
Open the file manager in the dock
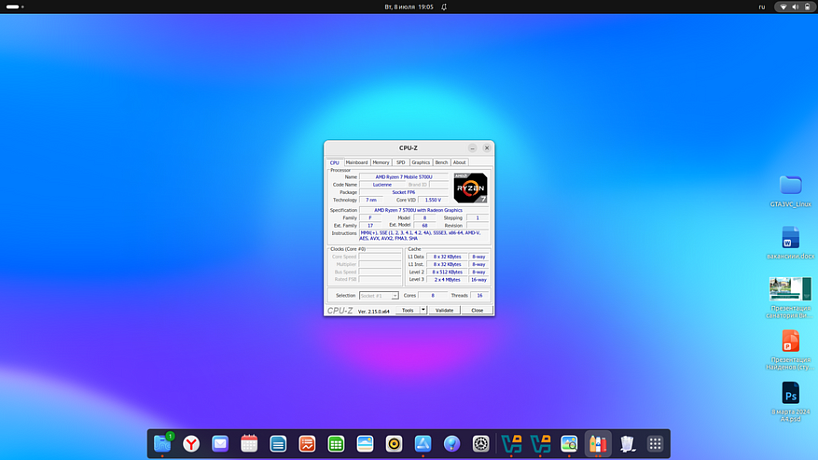[162, 444]
